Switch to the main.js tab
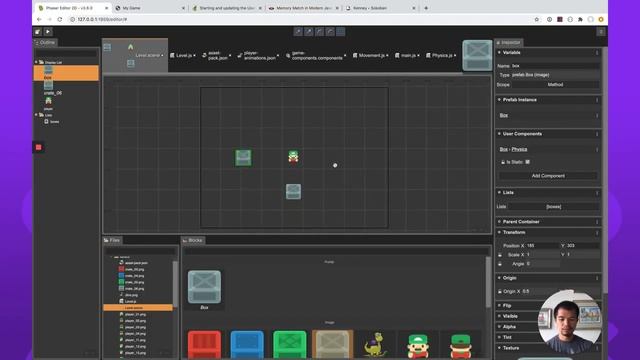This screenshot has width=640, height=360. tap(407, 56)
